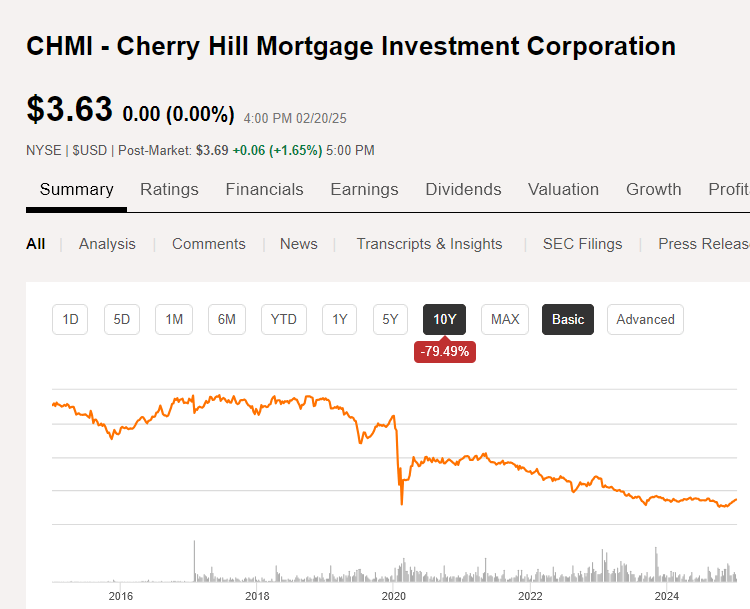Switch to the Financials tab
750x609 pixels.
click(264, 189)
